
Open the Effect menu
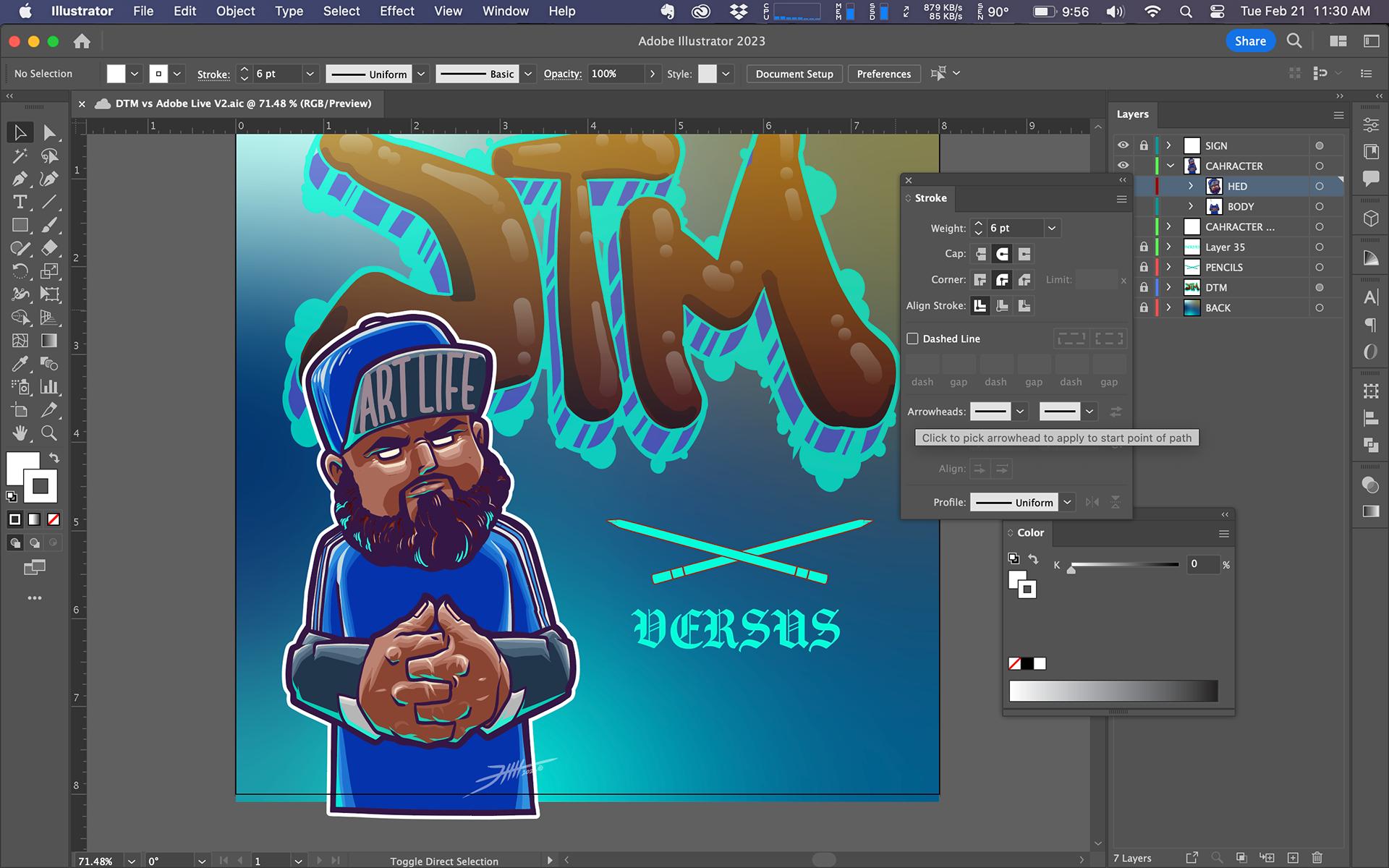click(x=397, y=11)
